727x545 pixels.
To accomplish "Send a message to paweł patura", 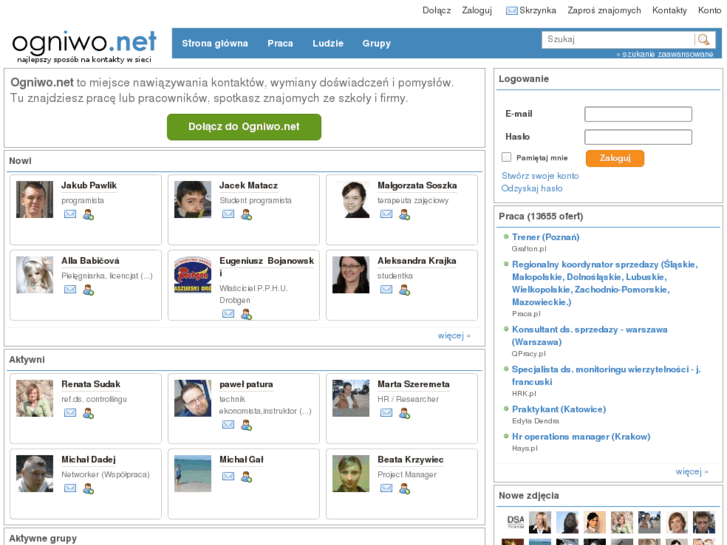I will (x=228, y=425).
